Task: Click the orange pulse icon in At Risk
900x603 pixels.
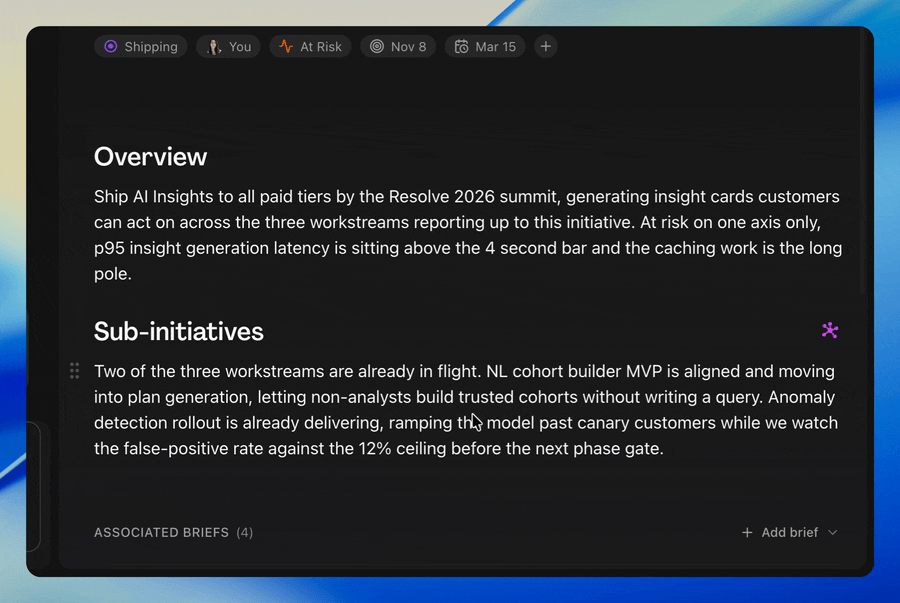Action: (286, 46)
